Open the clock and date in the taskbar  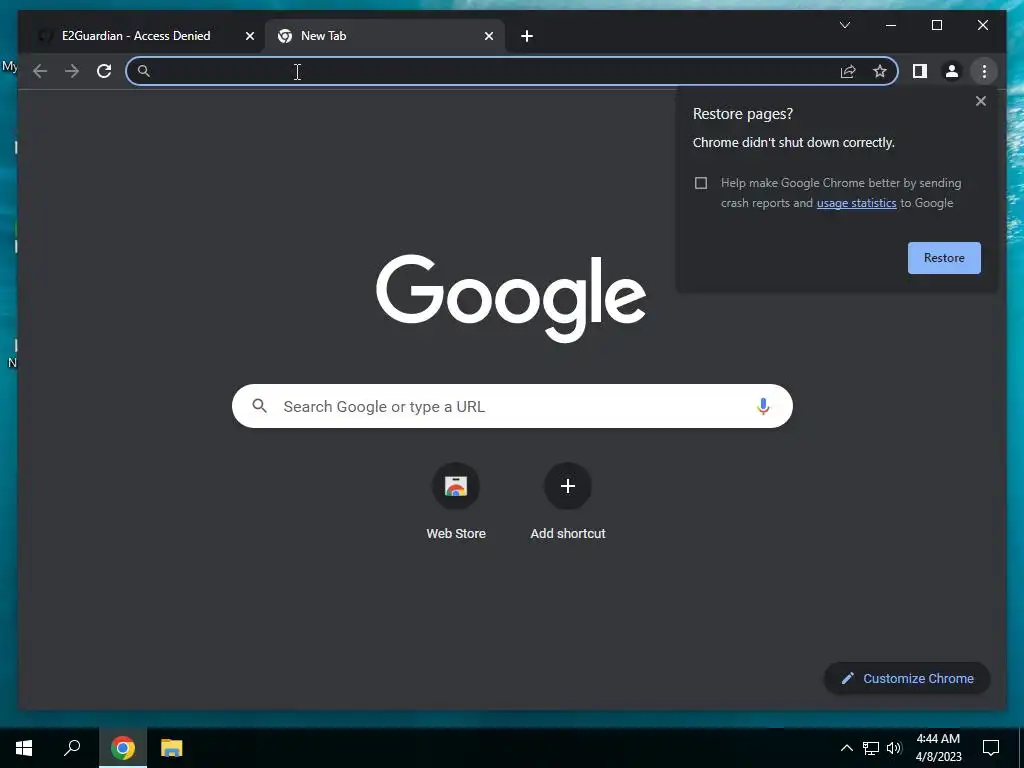click(x=938, y=748)
